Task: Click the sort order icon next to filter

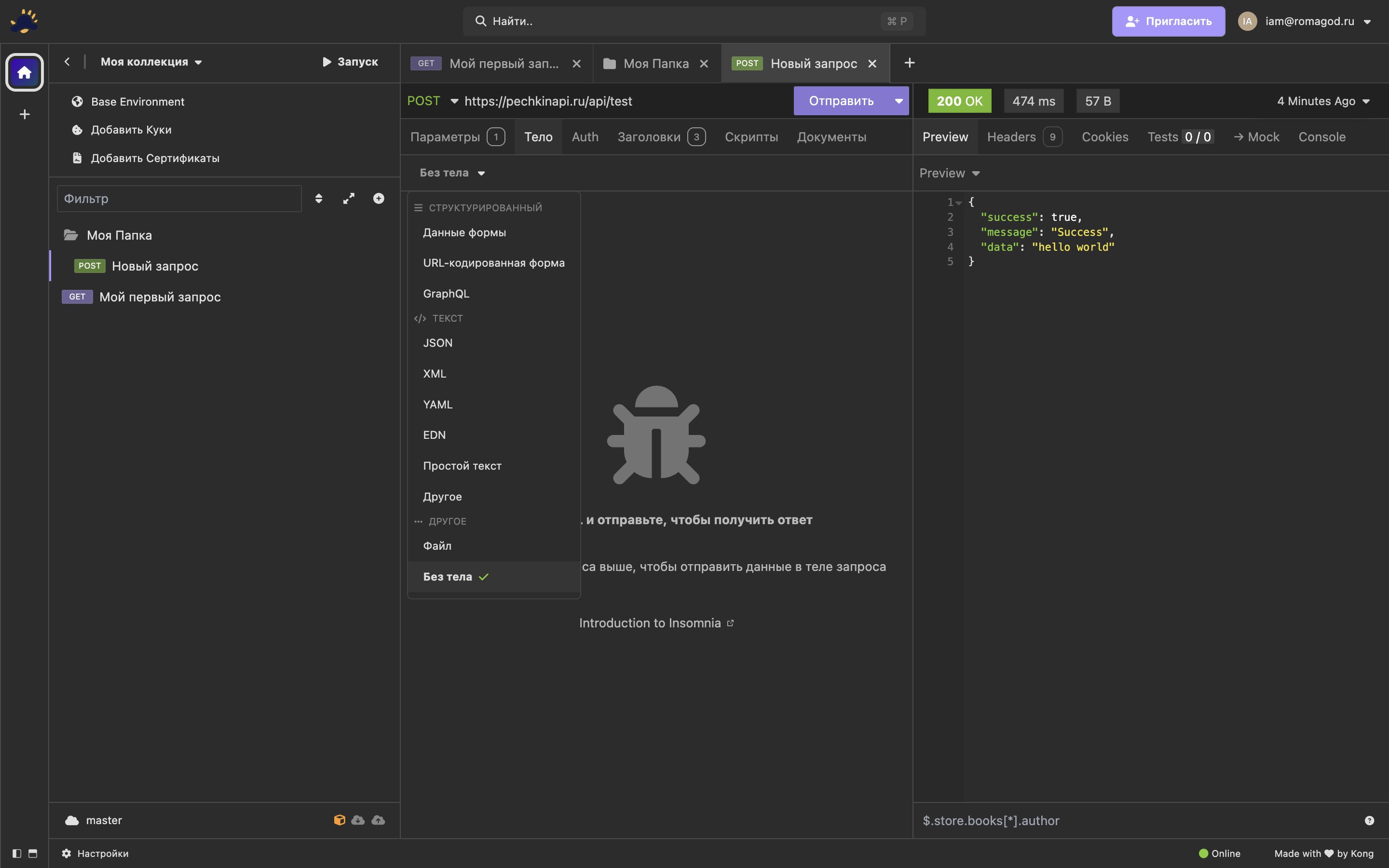Action: (318, 199)
